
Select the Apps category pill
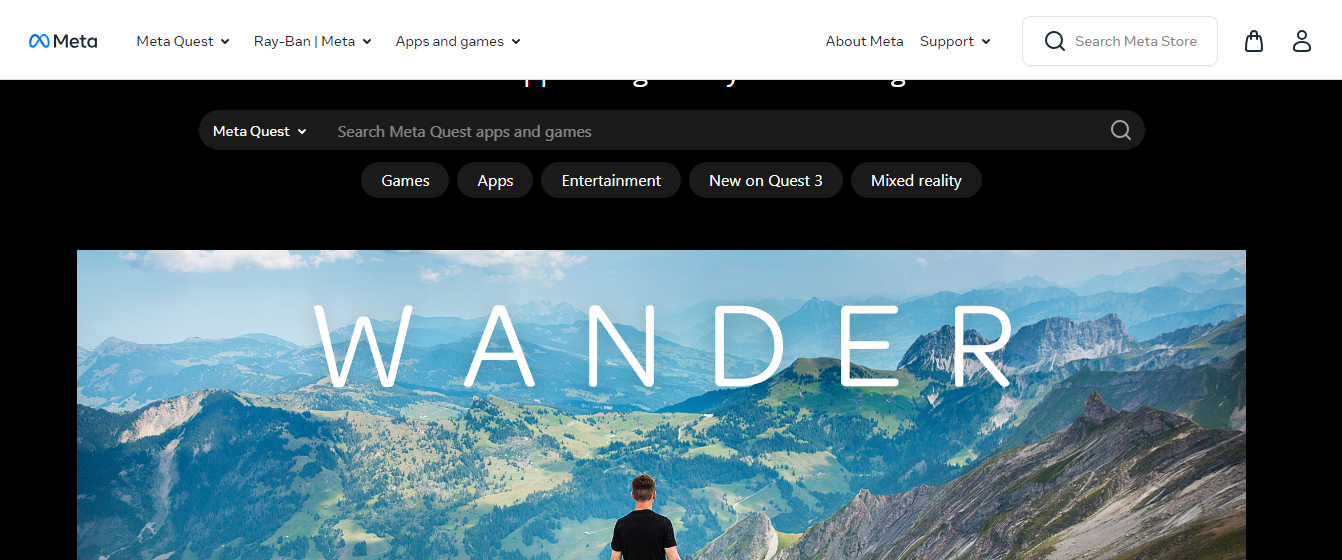click(x=495, y=180)
